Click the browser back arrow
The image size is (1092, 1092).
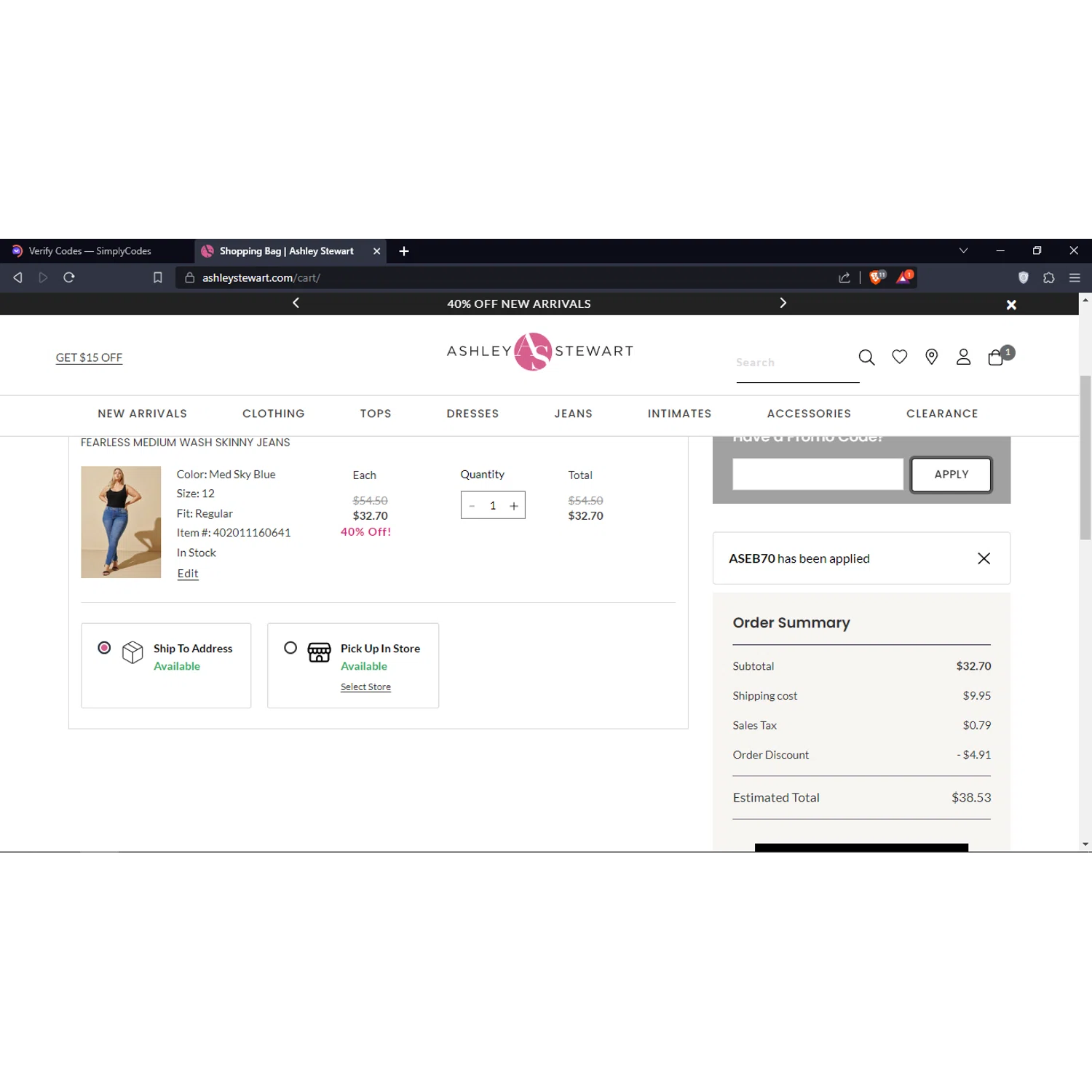point(18,277)
